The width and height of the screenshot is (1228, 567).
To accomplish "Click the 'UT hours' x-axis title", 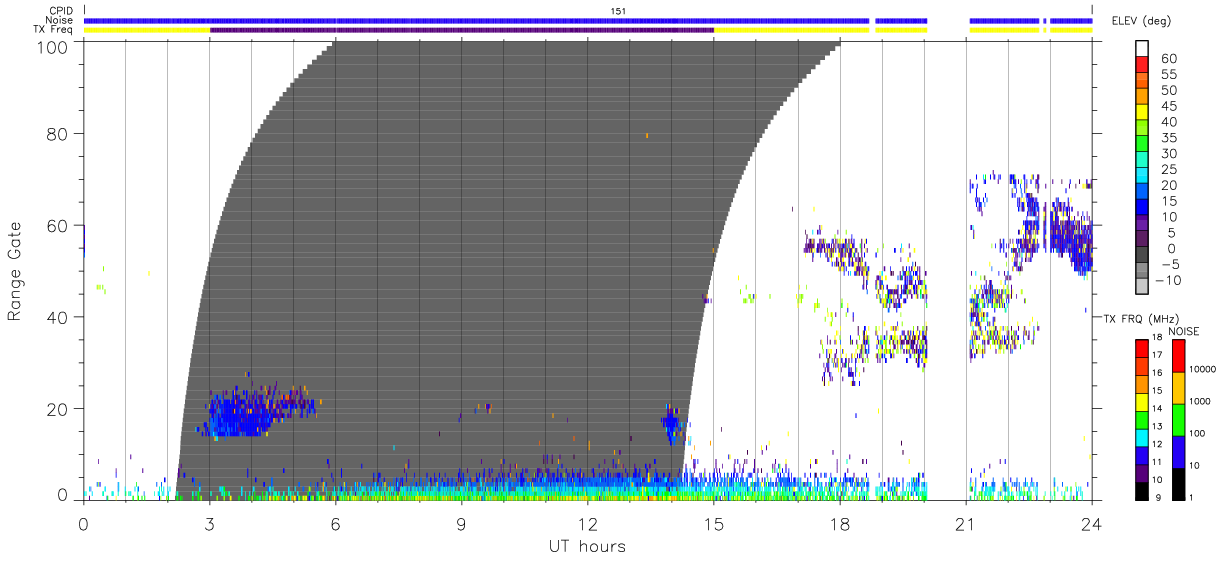I will pyautogui.click(x=587, y=546).
